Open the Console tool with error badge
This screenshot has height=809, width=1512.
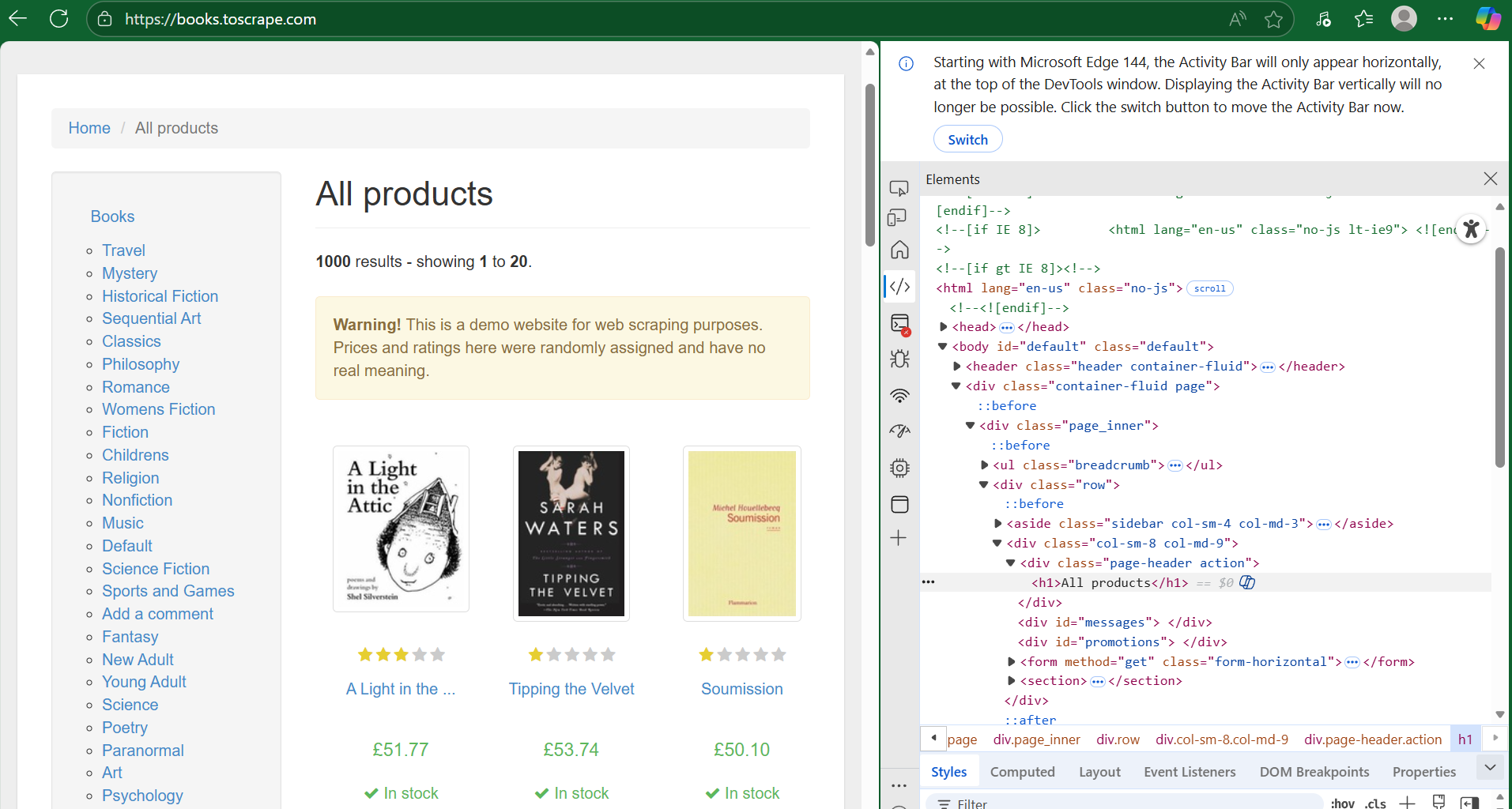coord(899,323)
